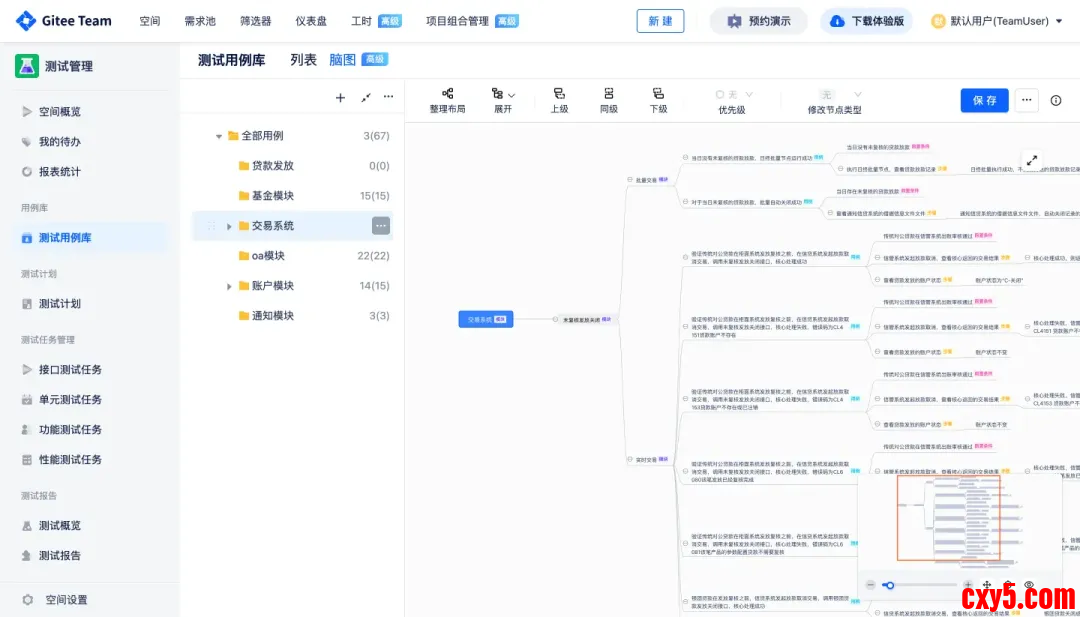This screenshot has width=1080, height=617.
Task: Click the info icon beside 保存
Action: pos(1056,100)
